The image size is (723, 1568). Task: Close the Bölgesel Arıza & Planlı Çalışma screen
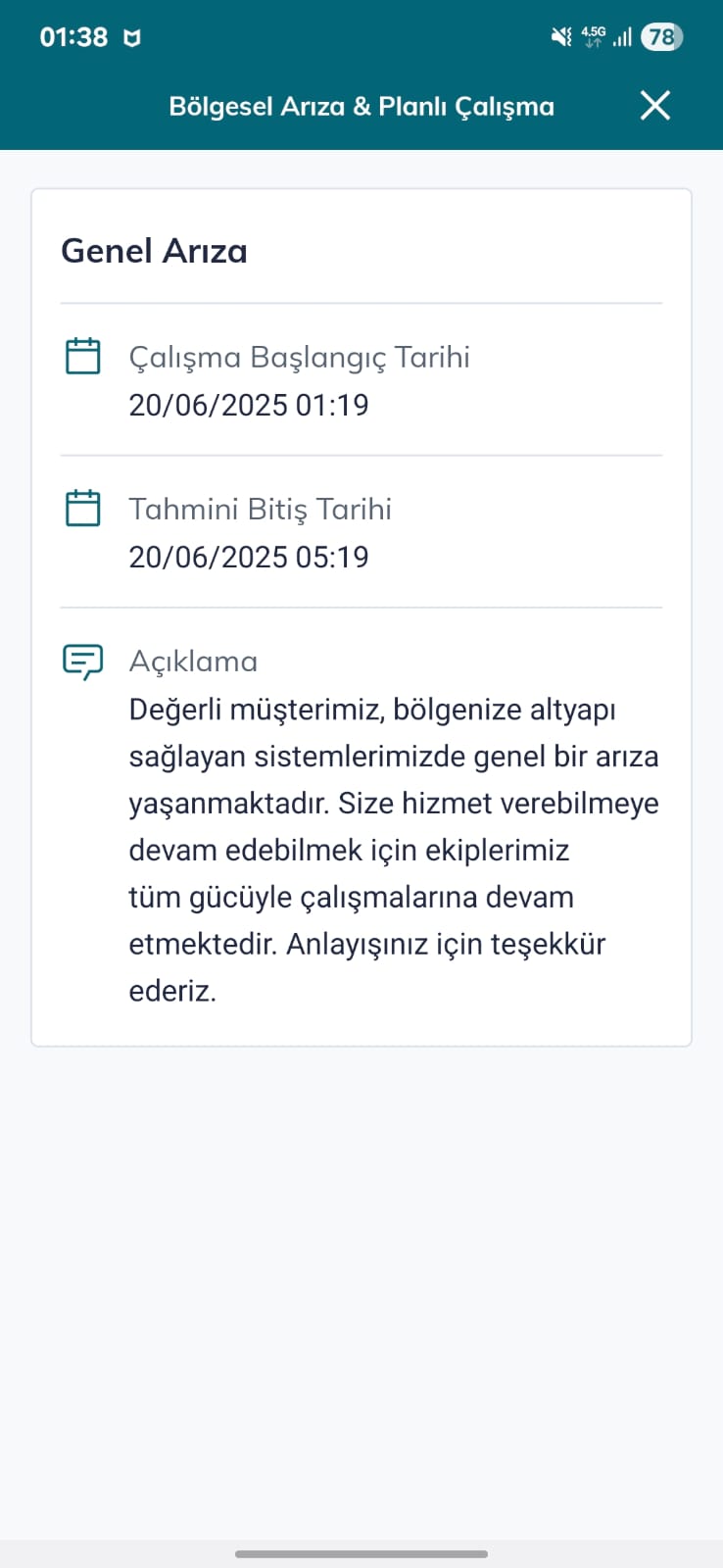click(654, 105)
